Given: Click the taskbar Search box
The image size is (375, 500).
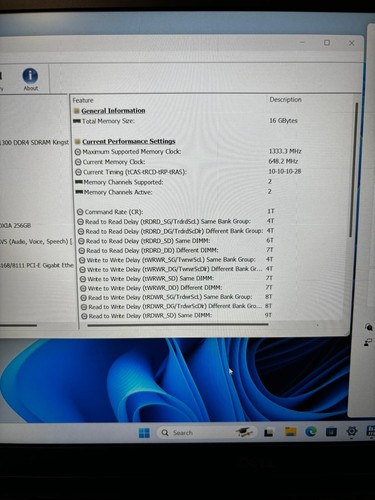Looking at the screenshot, I should pos(207,433).
